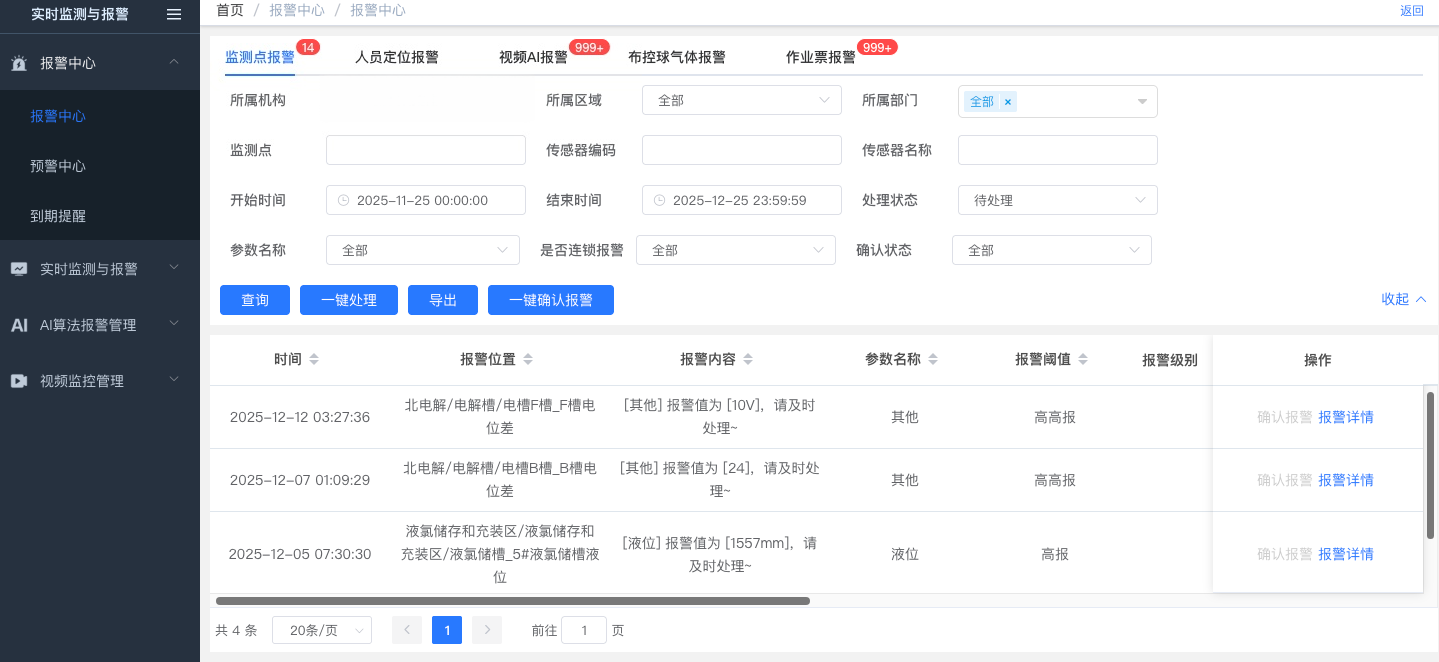Screen dimensions: 1439x662
Task: Click the horizontal table scrollbar
Action: [512, 601]
